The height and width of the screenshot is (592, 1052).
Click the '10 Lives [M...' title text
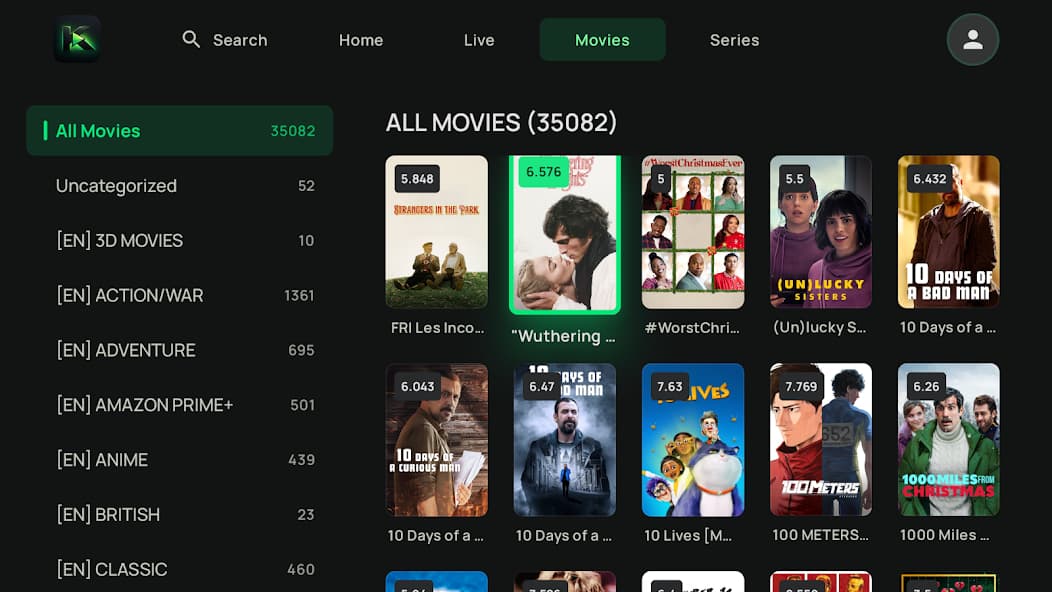(688, 536)
